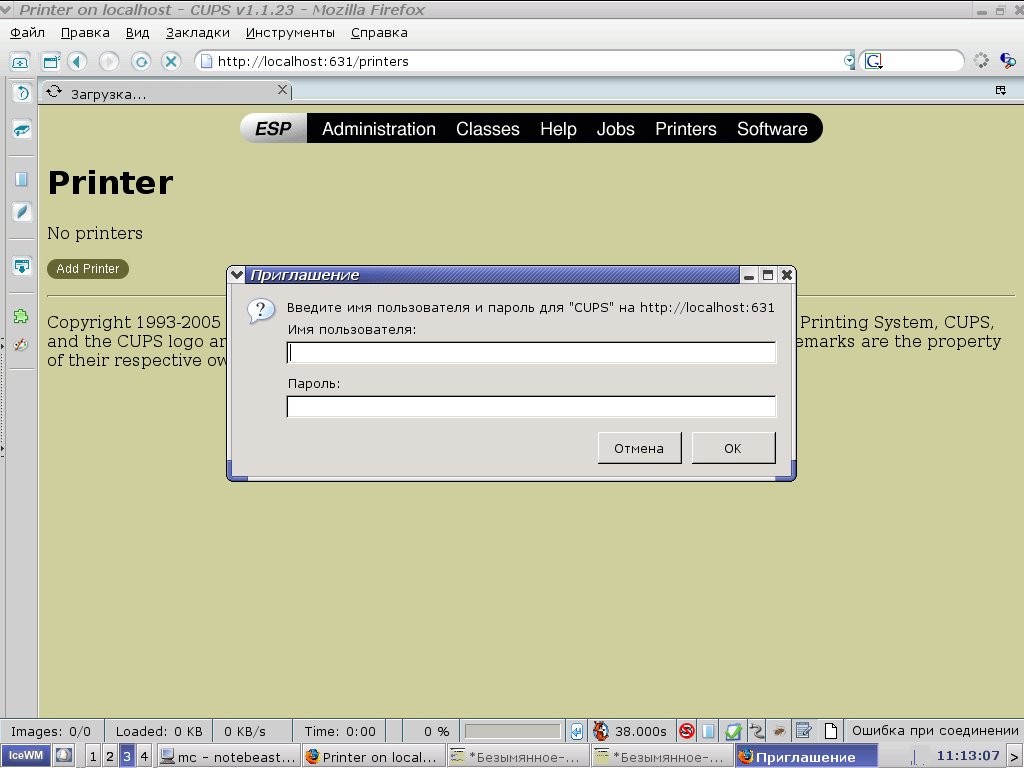
Task: Reload the page with the refresh icon
Action: tap(140, 61)
